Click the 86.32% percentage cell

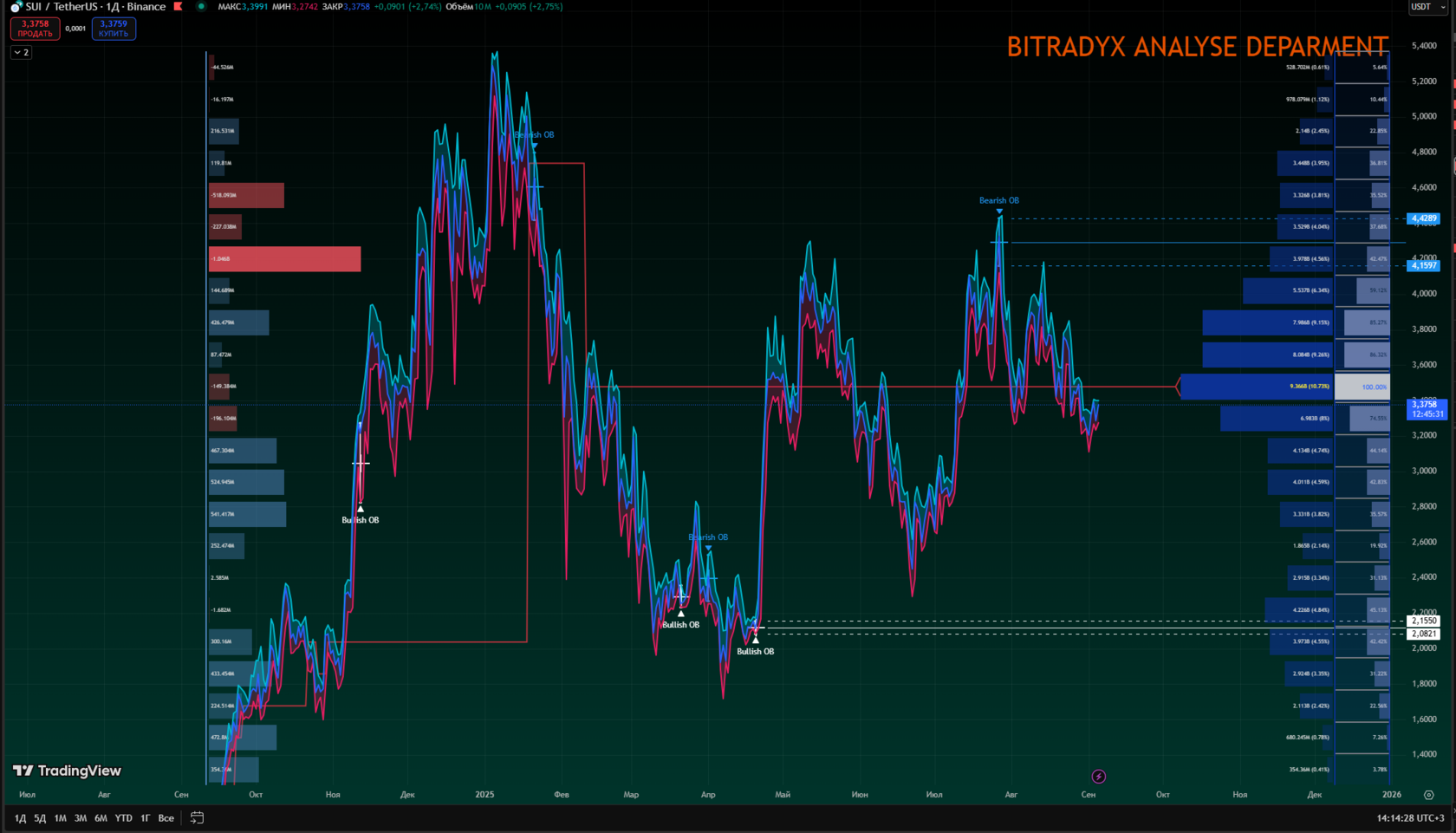(1367, 355)
